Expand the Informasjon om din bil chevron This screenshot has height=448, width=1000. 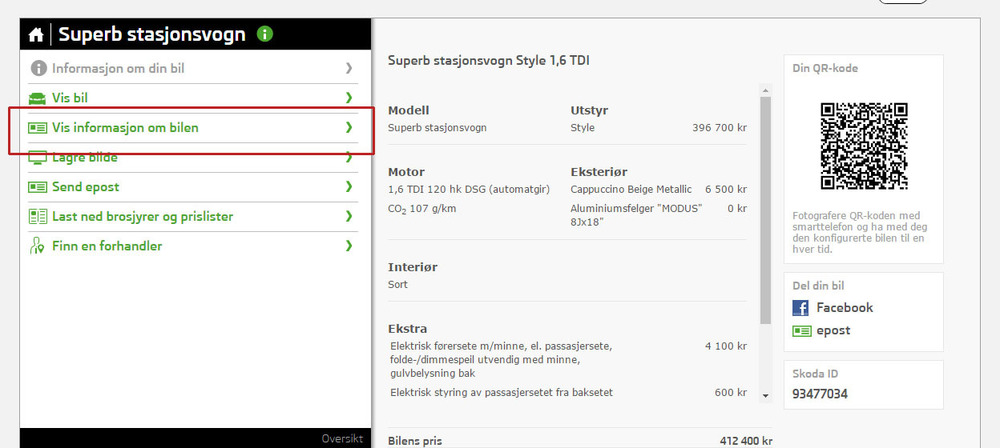349,68
